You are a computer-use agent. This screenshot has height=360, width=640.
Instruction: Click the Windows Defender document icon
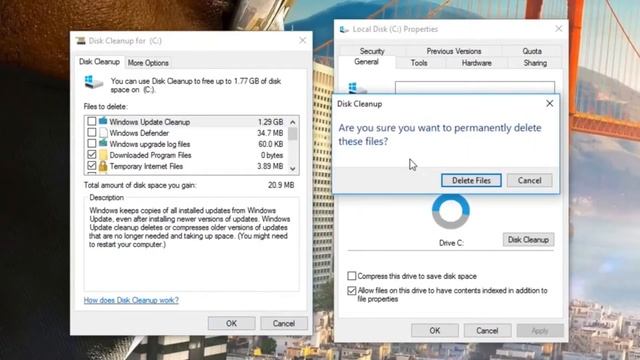(x=103, y=133)
